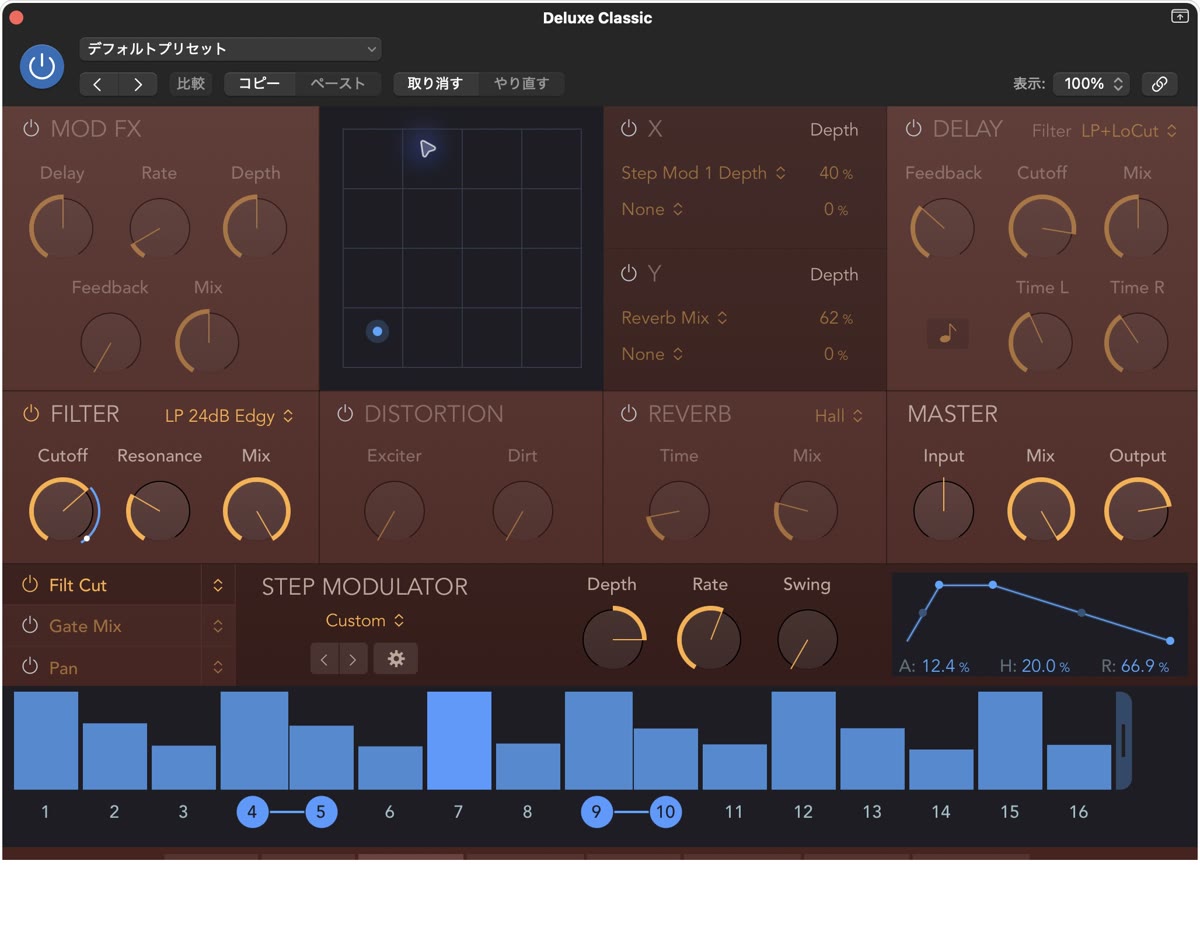Click the step 10 tie circle
The width and height of the screenshot is (1200, 930).
click(x=665, y=812)
